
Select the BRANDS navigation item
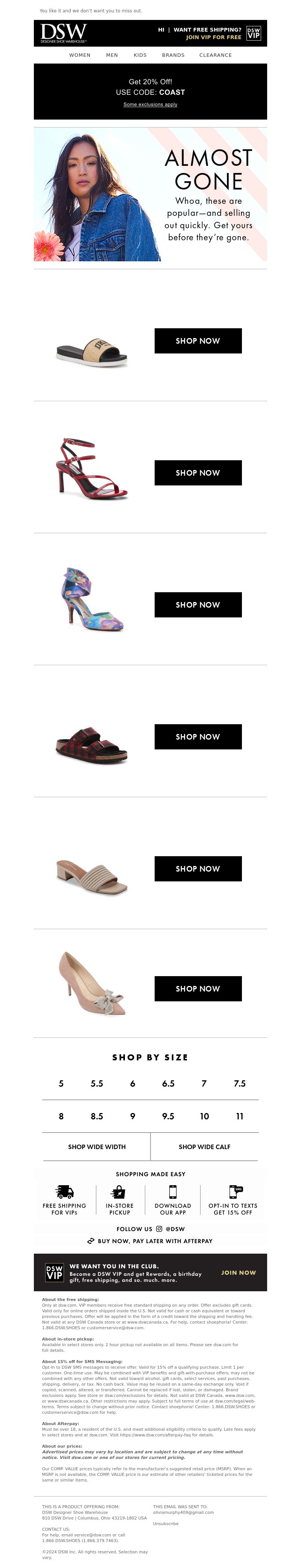[x=173, y=55]
